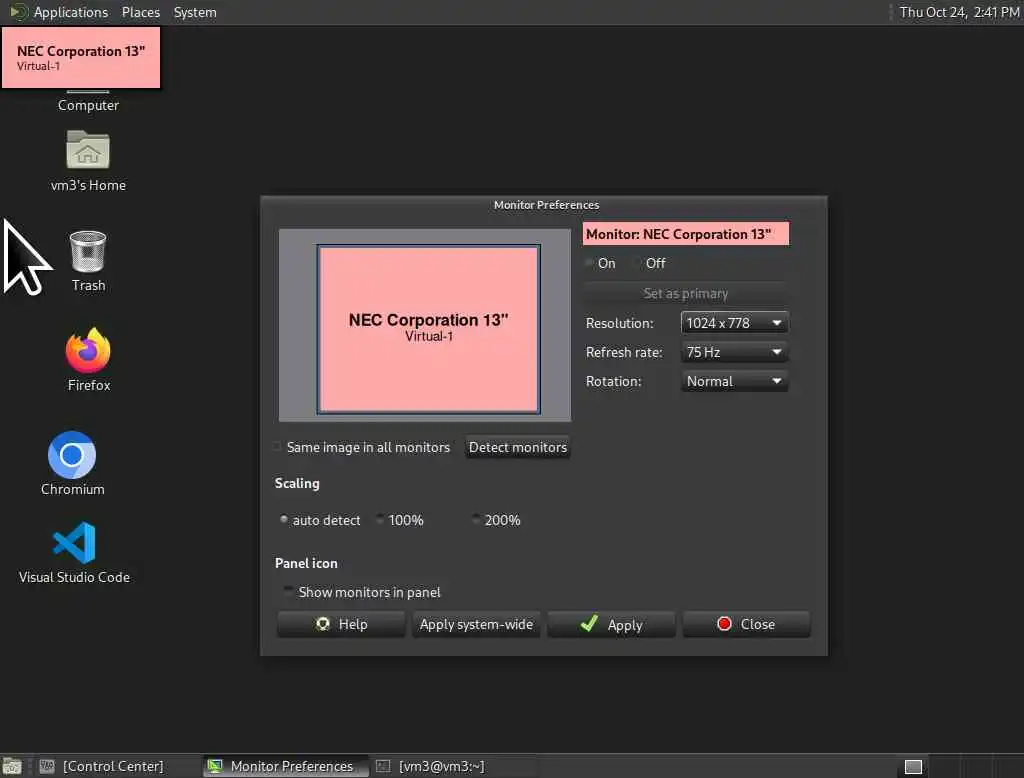Launch Chromium from the desktop

click(x=72, y=463)
